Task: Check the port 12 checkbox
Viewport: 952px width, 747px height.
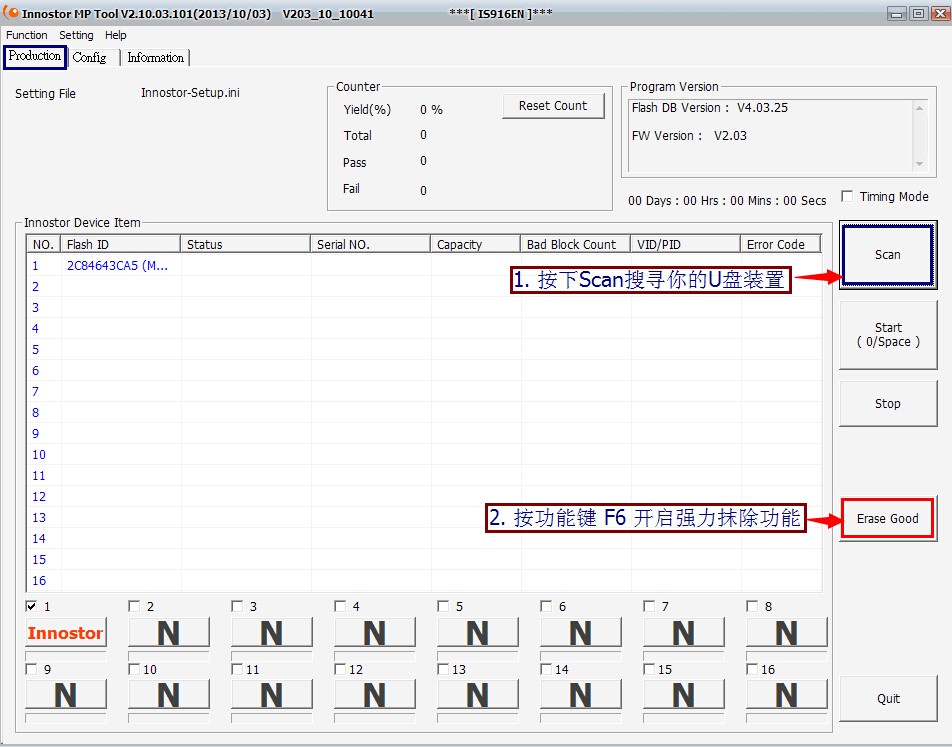Action: [340, 669]
